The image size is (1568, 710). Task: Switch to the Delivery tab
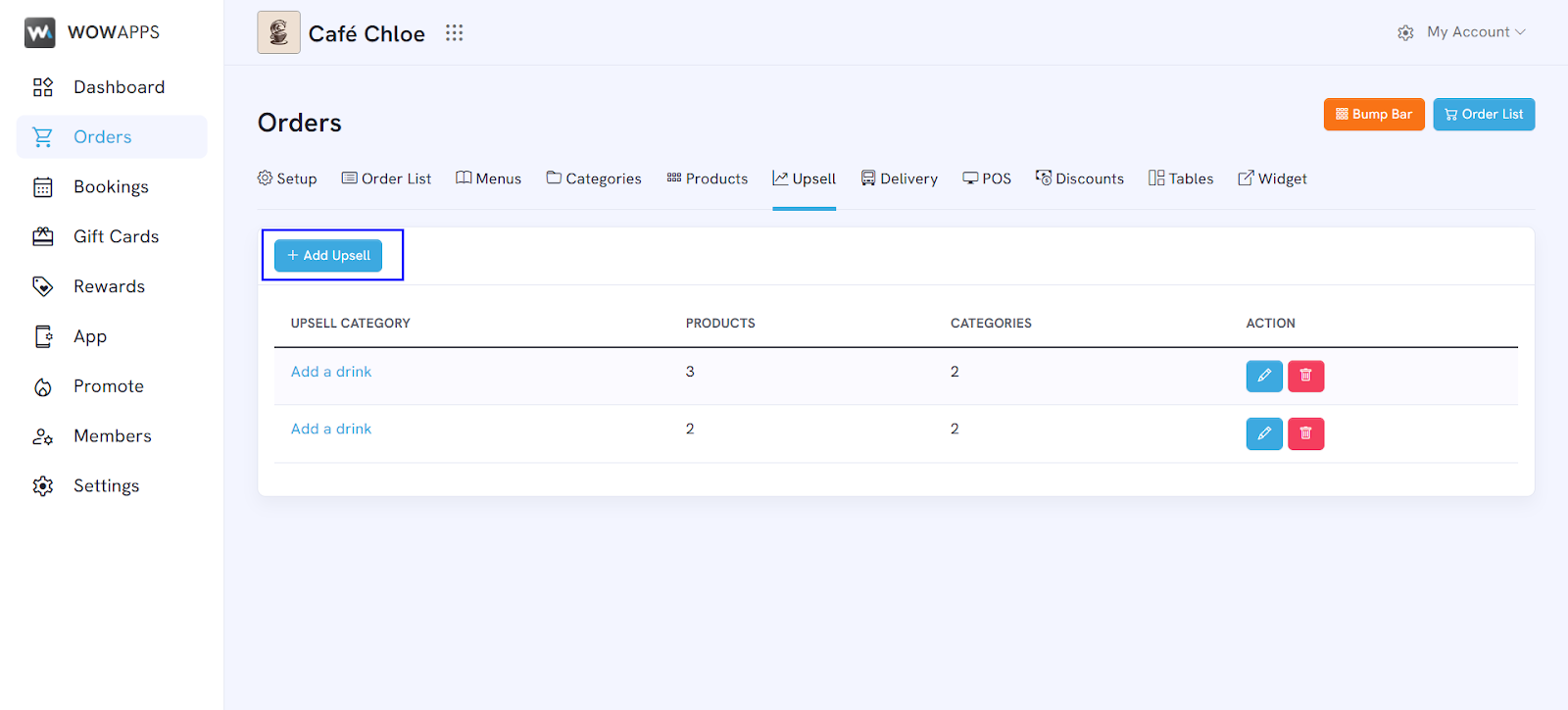pyautogui.click(x=899, y=178)
